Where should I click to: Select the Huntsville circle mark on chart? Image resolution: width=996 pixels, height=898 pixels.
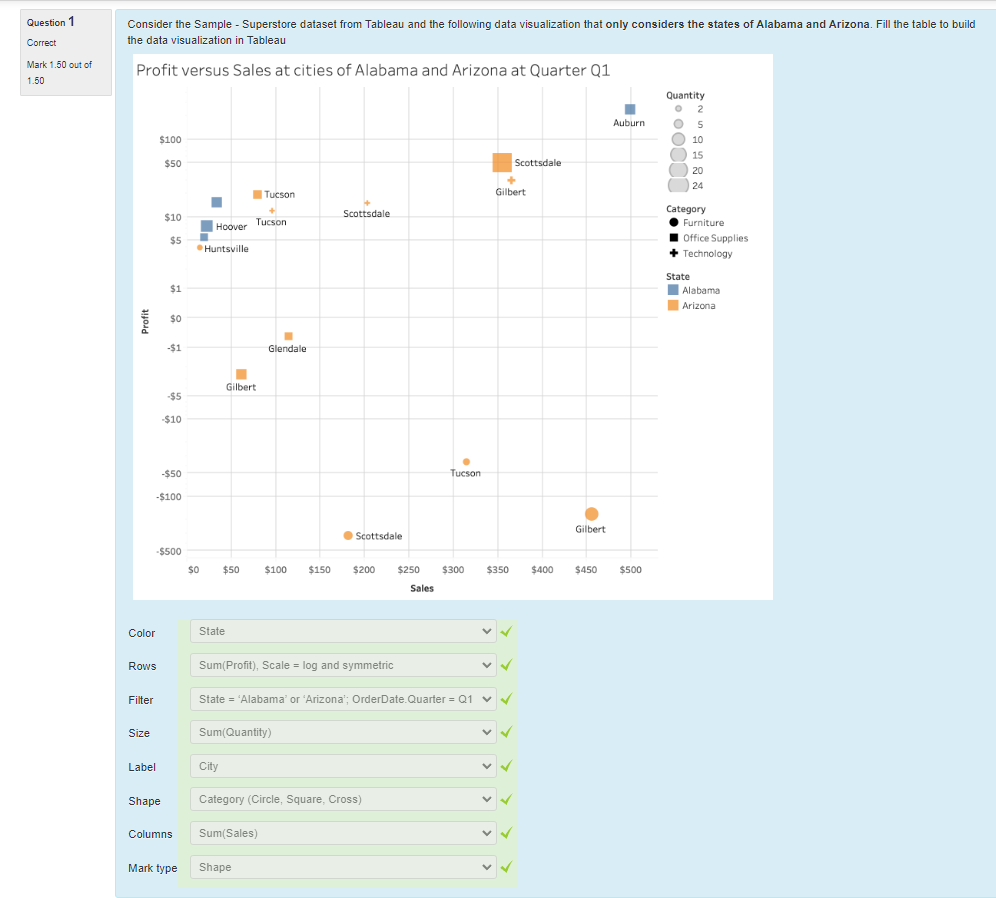[x=200, y=247]
